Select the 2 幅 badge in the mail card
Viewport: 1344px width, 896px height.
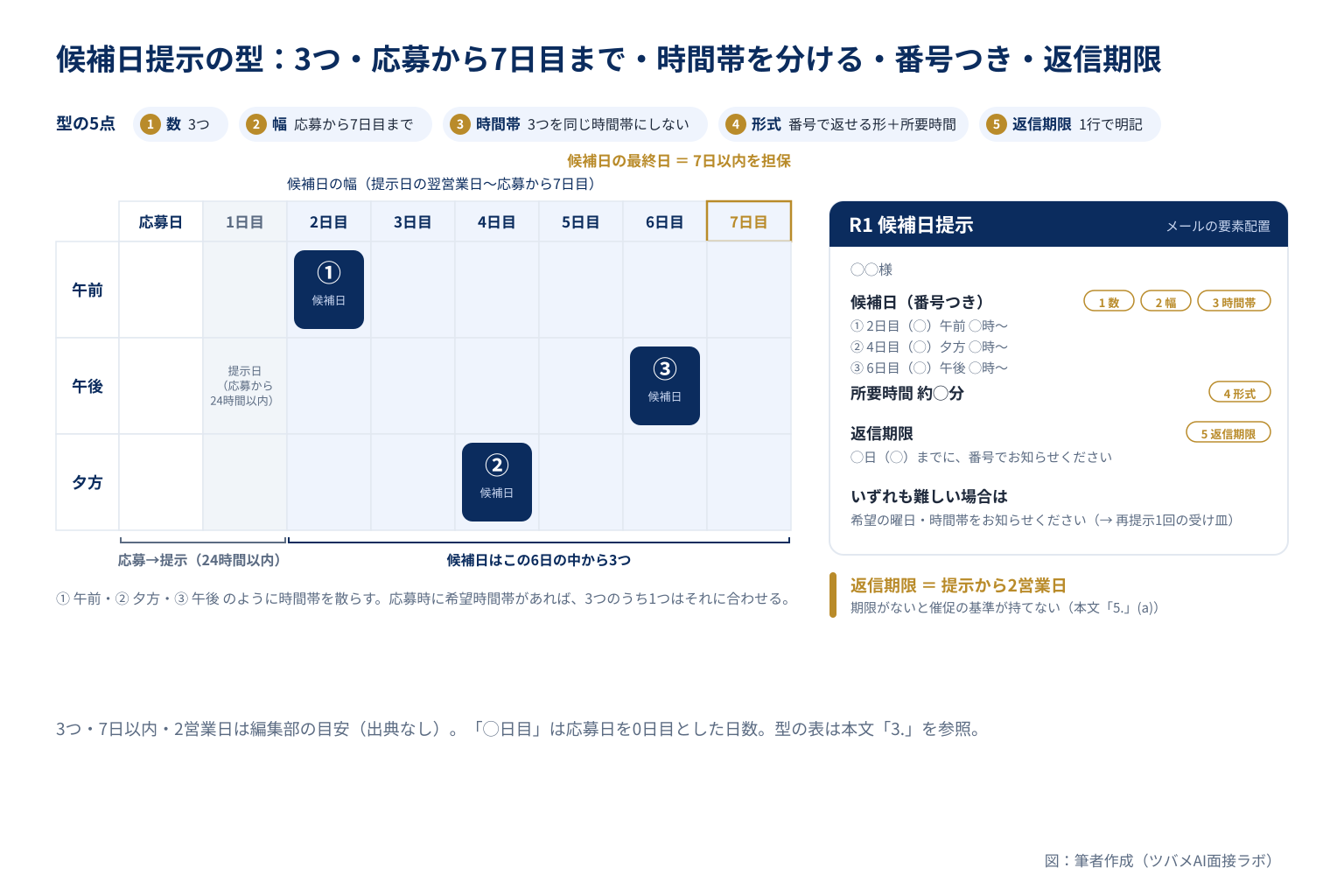(1165, 301)
